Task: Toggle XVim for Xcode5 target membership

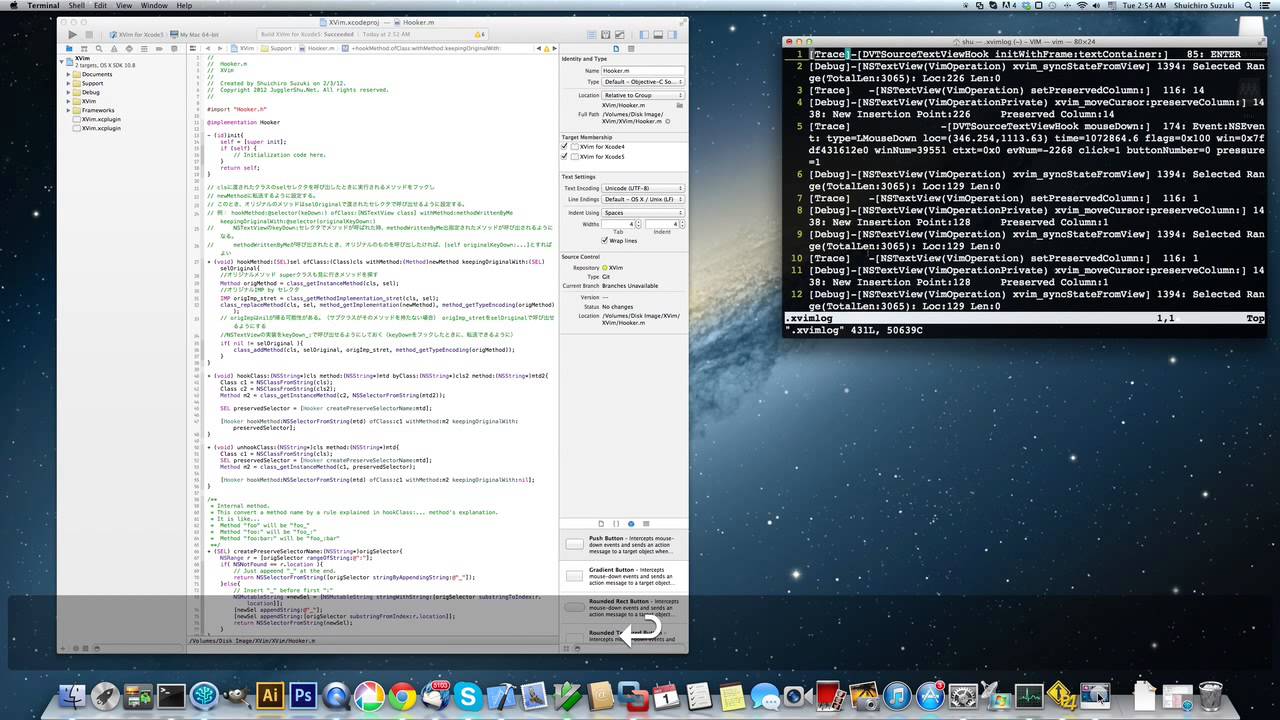Action: [564, 156]
